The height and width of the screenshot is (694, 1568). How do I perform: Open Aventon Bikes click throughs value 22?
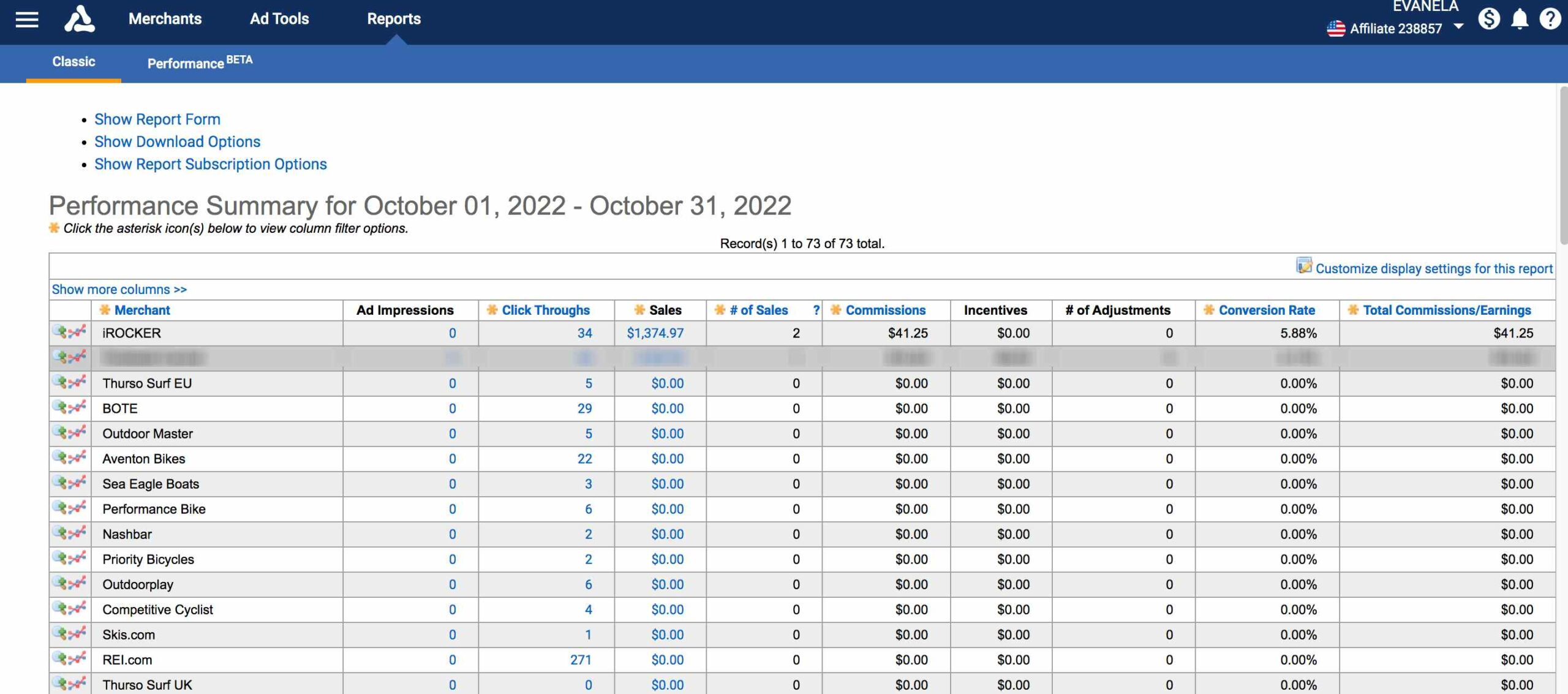[585, 459]
